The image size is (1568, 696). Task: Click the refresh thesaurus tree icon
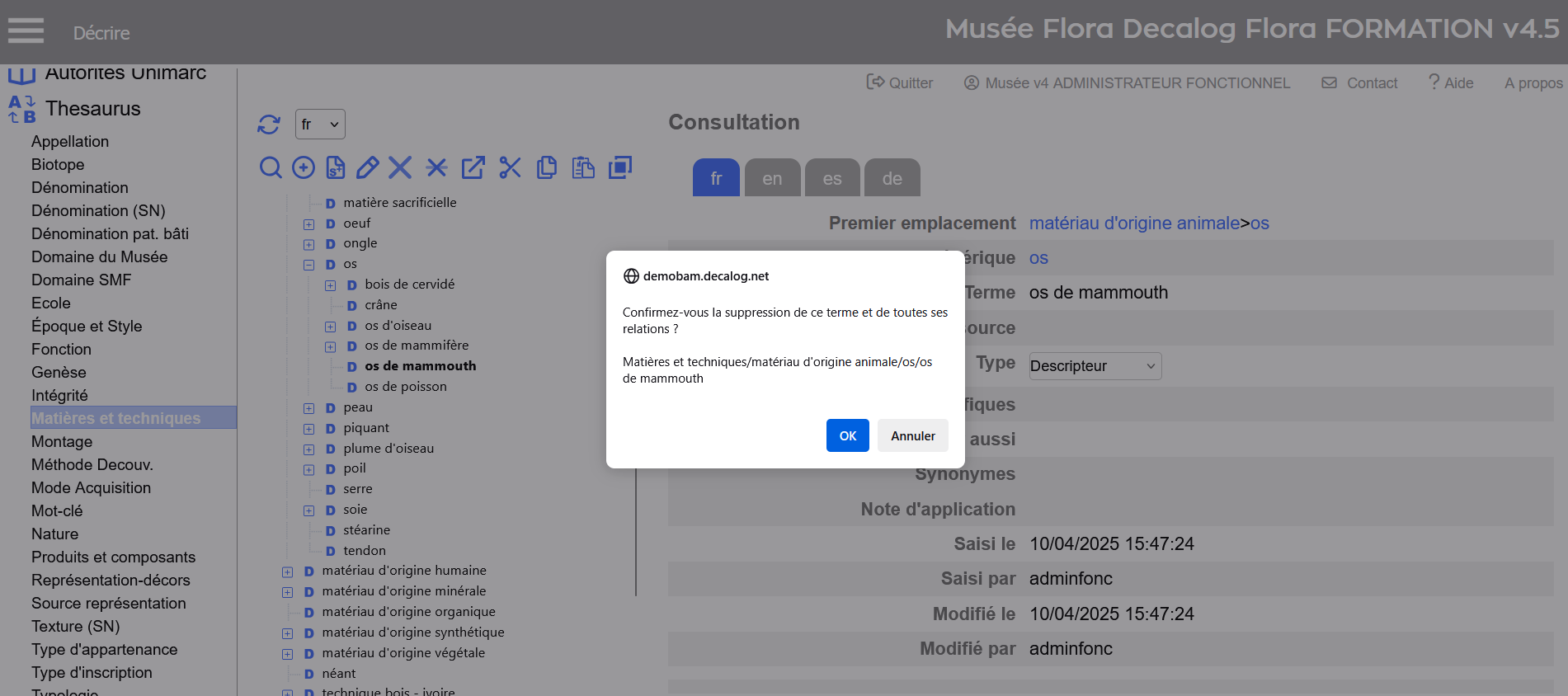click(x=269, y=125)
